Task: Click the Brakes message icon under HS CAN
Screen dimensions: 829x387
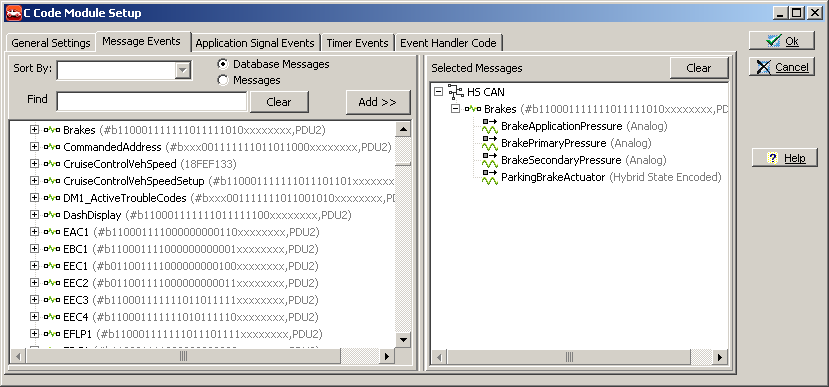Action: coord(473,109)
